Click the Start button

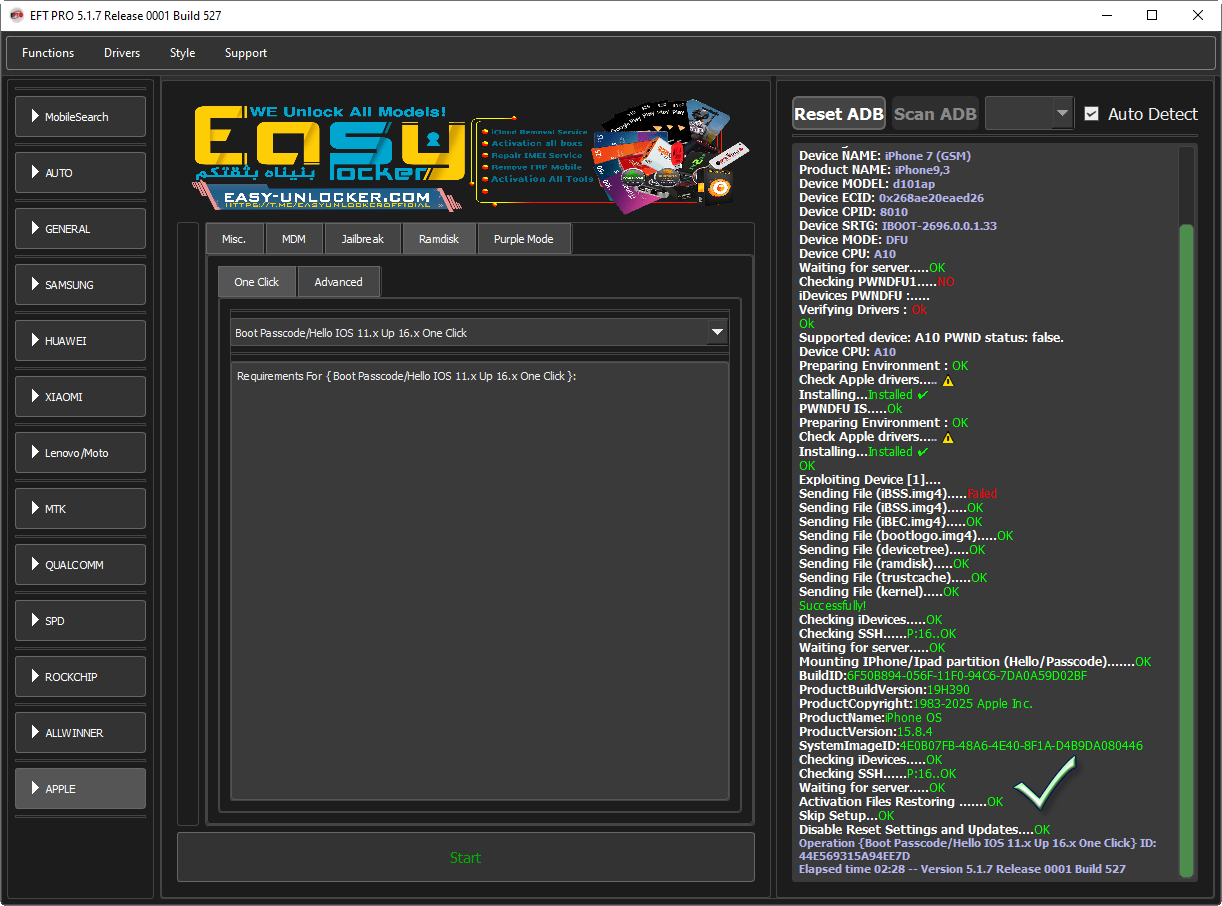point(466,857)
